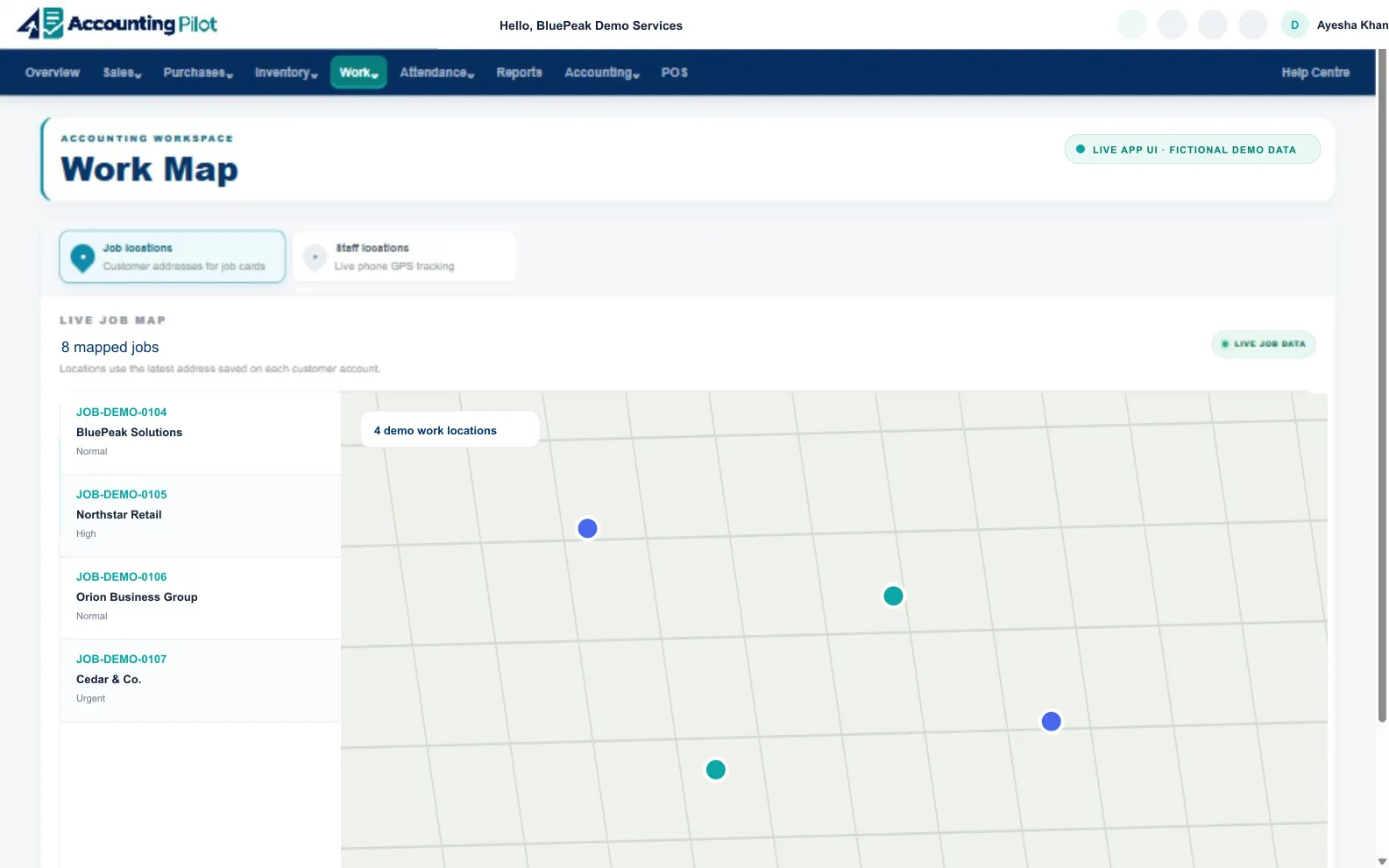Click the Urgent priority label
Screen dimensions: 1389x868
[x=90, y=698]
